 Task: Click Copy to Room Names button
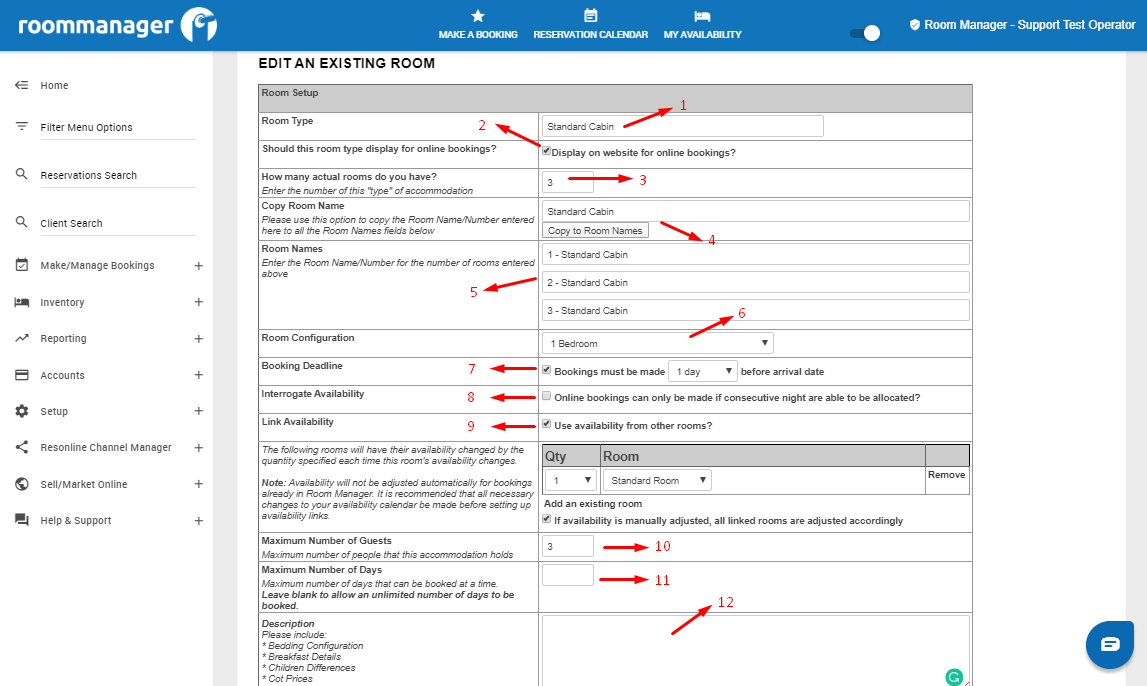(595, 230)
